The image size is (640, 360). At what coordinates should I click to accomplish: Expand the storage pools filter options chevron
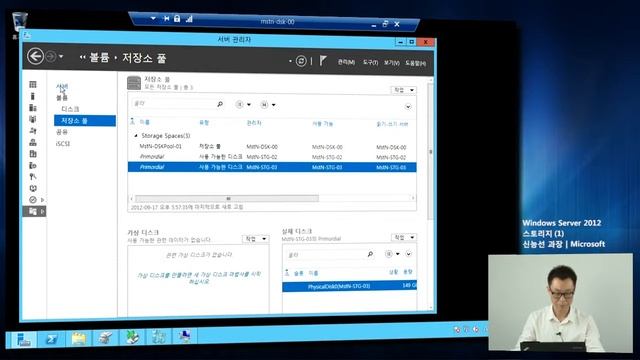(408, 107)
